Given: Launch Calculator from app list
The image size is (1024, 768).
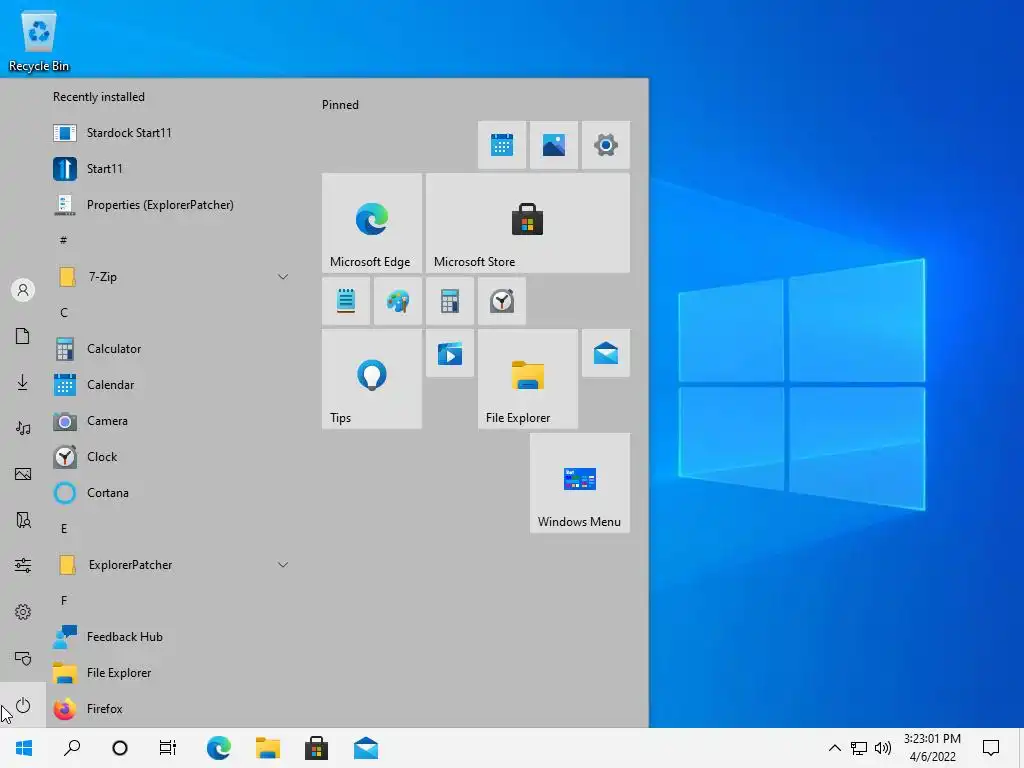Looking at the screenshot, I should 170,349.
